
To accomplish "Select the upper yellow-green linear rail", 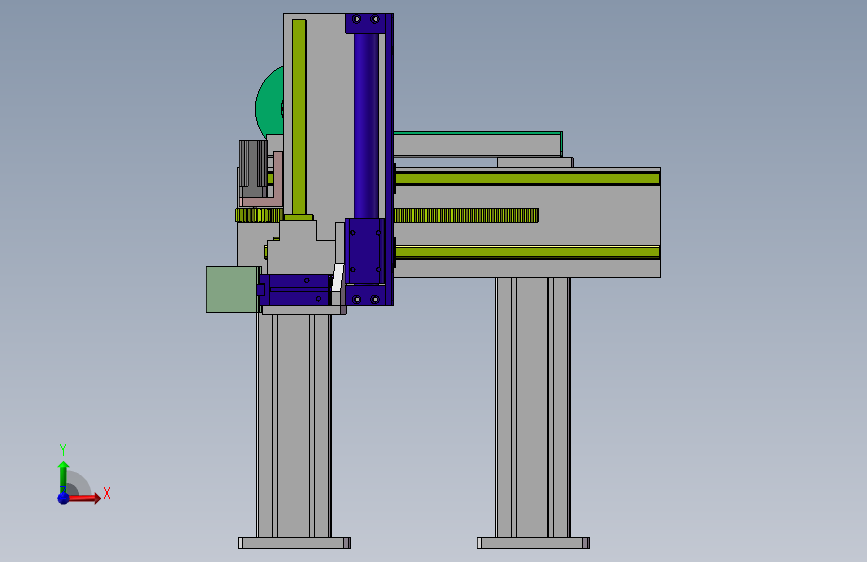I will click(x=527, y=178).
